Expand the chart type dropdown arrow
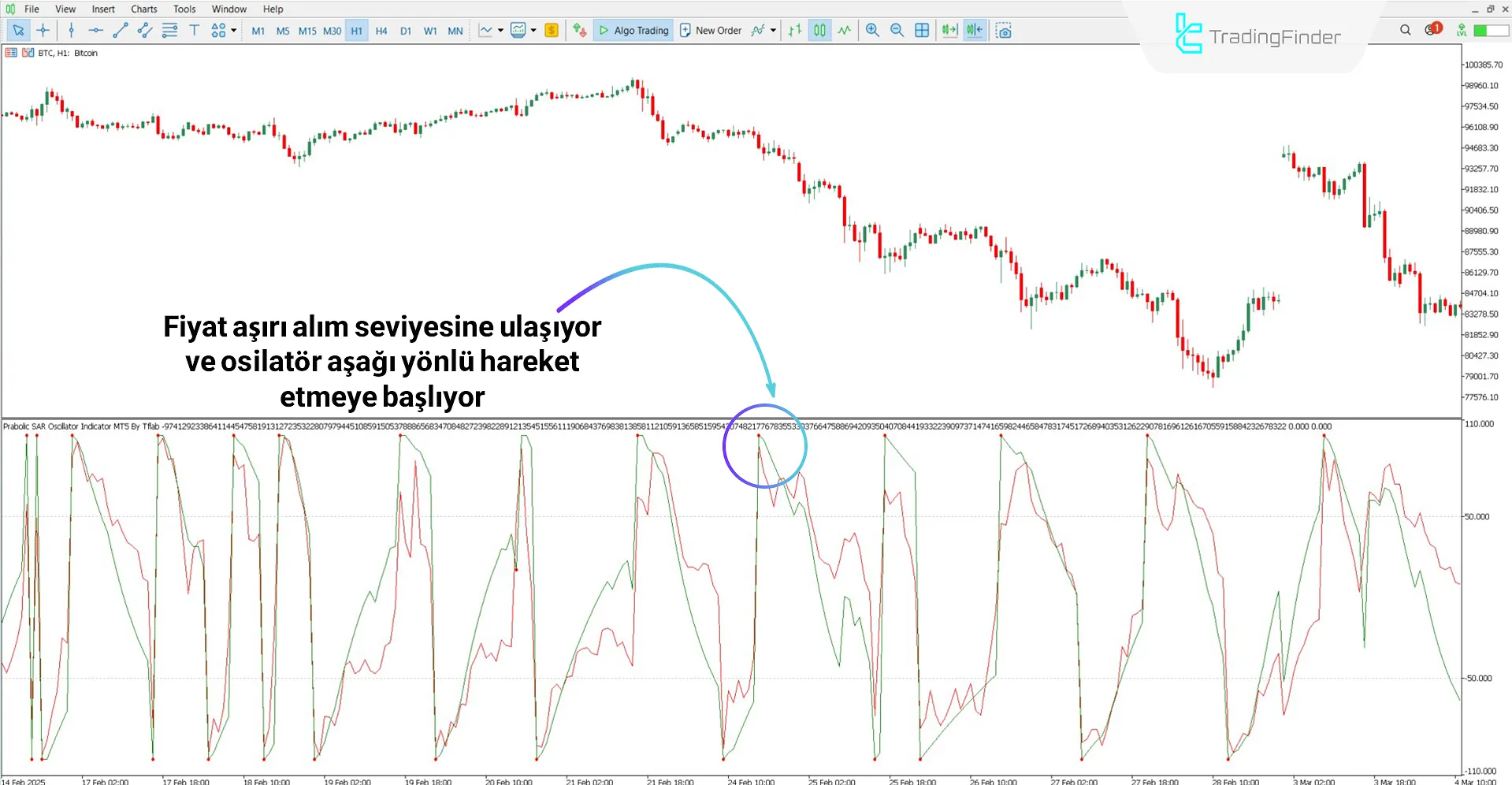This screenshot has width=1512, height=785. click(x=500, y=31)
